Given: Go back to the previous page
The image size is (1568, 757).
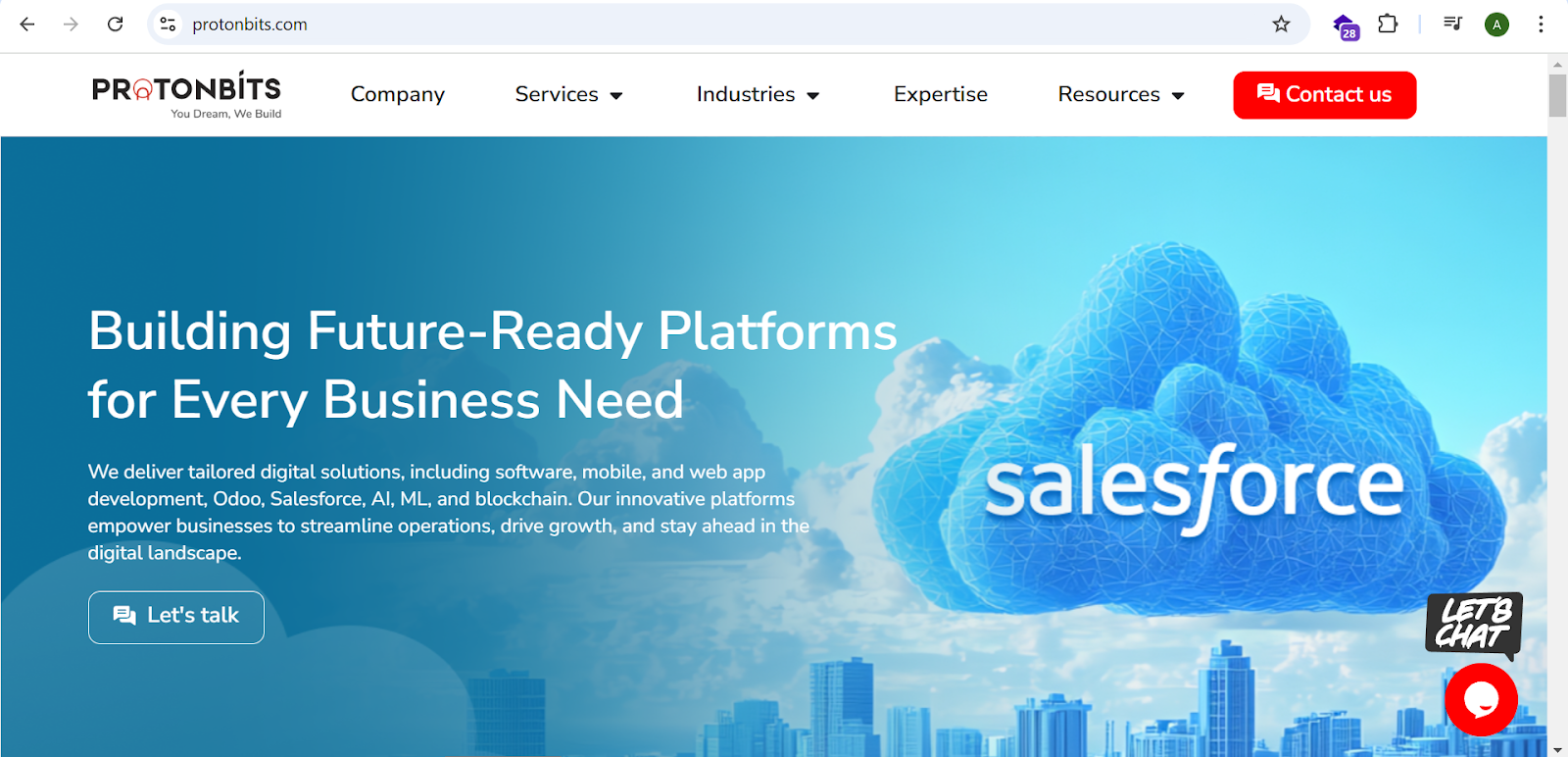Looking at the screenshot, I should click(27, 25).
